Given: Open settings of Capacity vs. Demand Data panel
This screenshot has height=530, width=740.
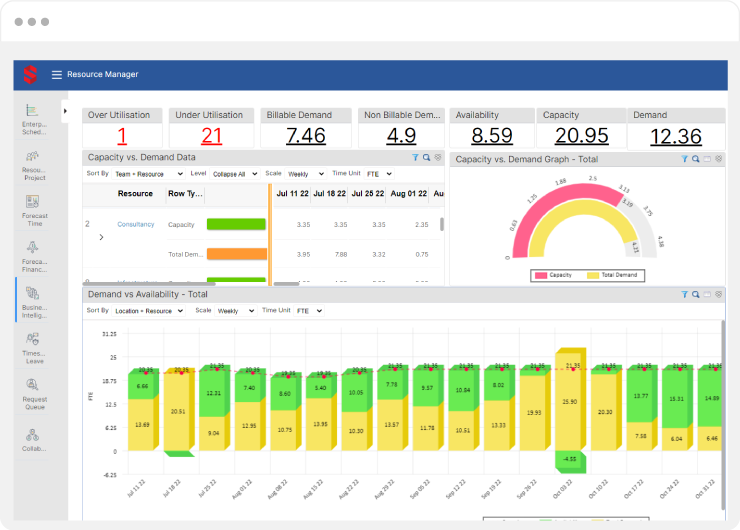Looking at the screenshot, I should tap(438, 158).
